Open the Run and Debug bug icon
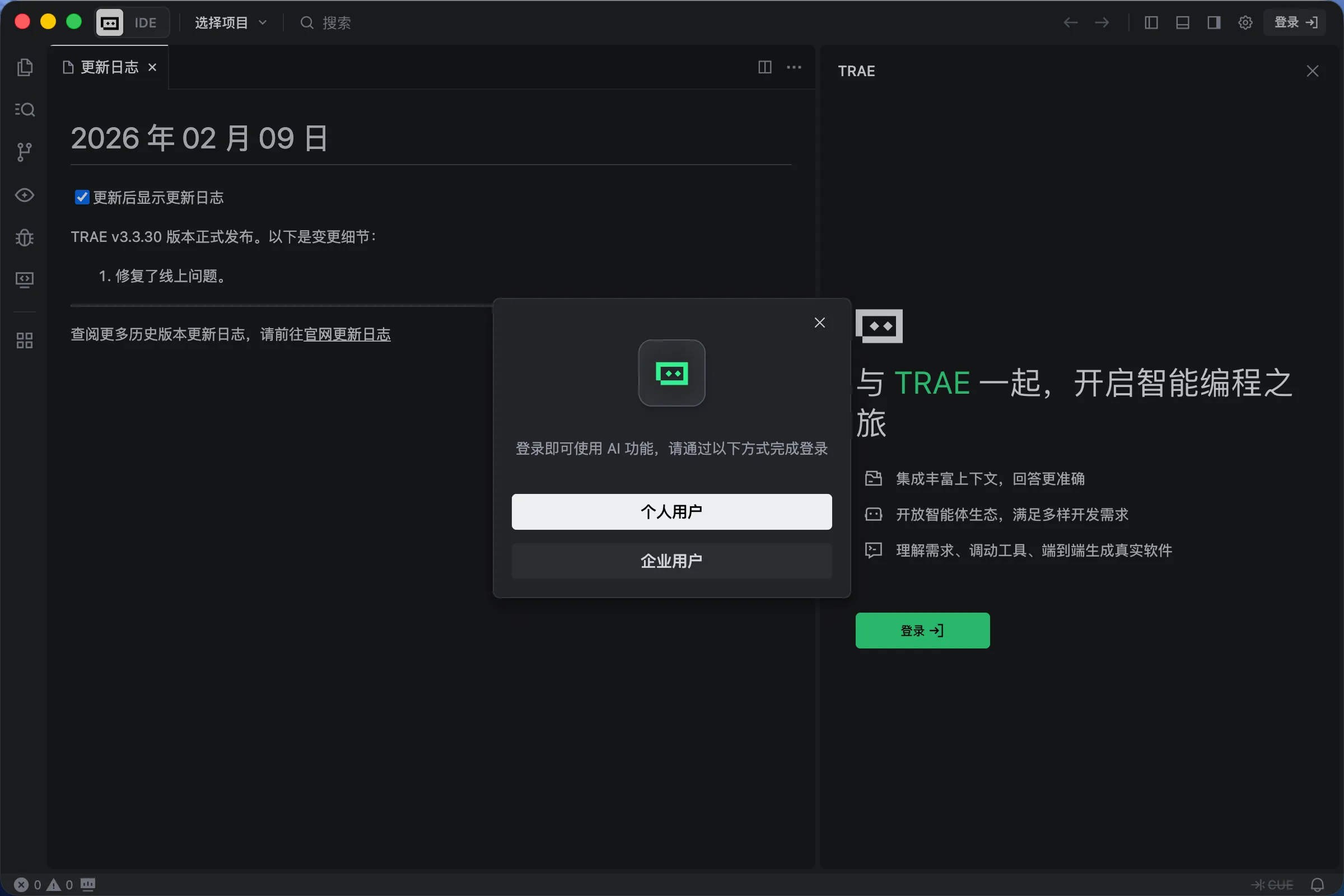 point(25,237)
